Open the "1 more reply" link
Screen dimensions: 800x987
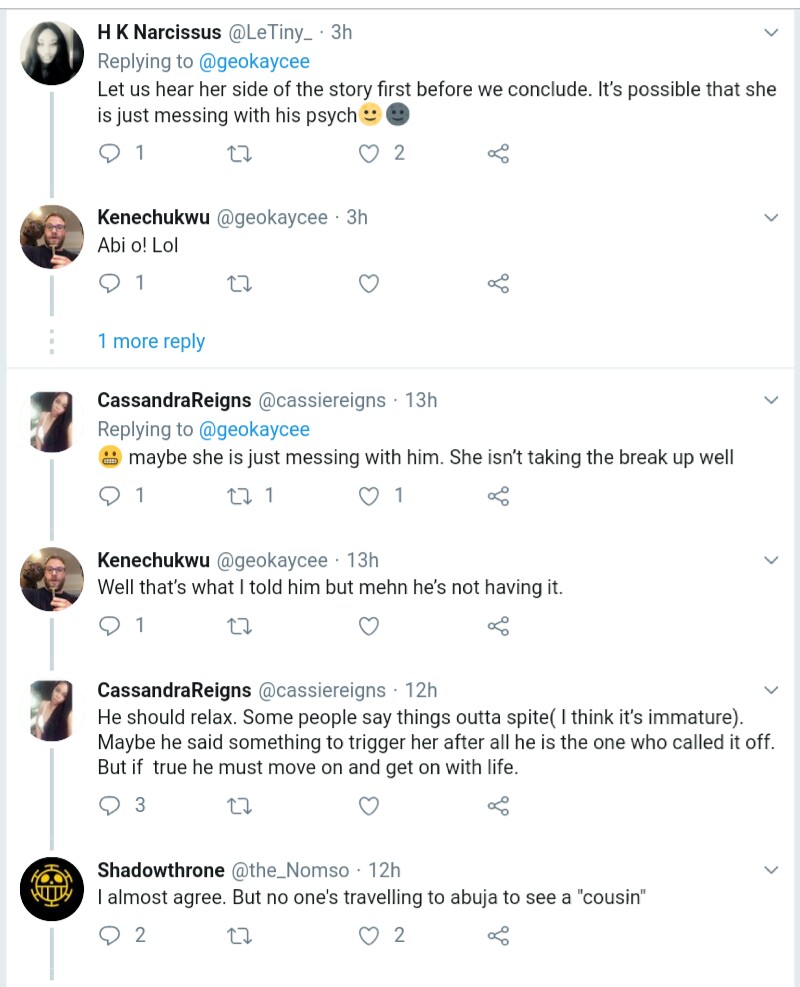pos(151,341)
